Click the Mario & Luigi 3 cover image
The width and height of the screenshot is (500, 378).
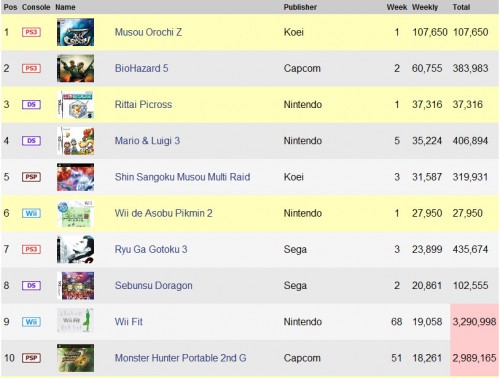coord(75,141)
